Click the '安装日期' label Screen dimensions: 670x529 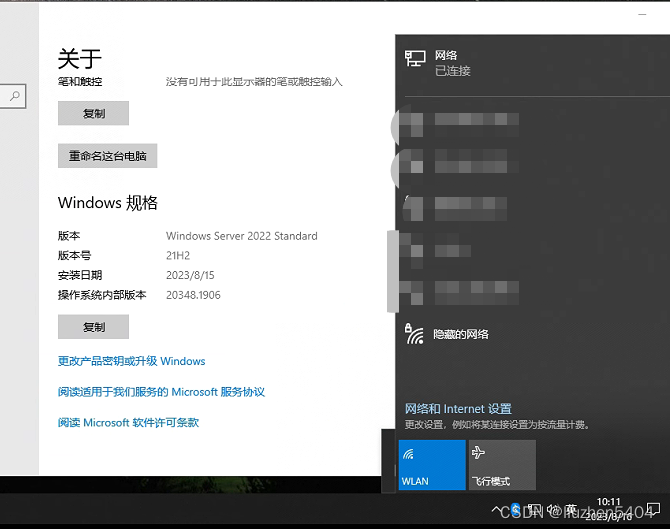pos(80,275)
